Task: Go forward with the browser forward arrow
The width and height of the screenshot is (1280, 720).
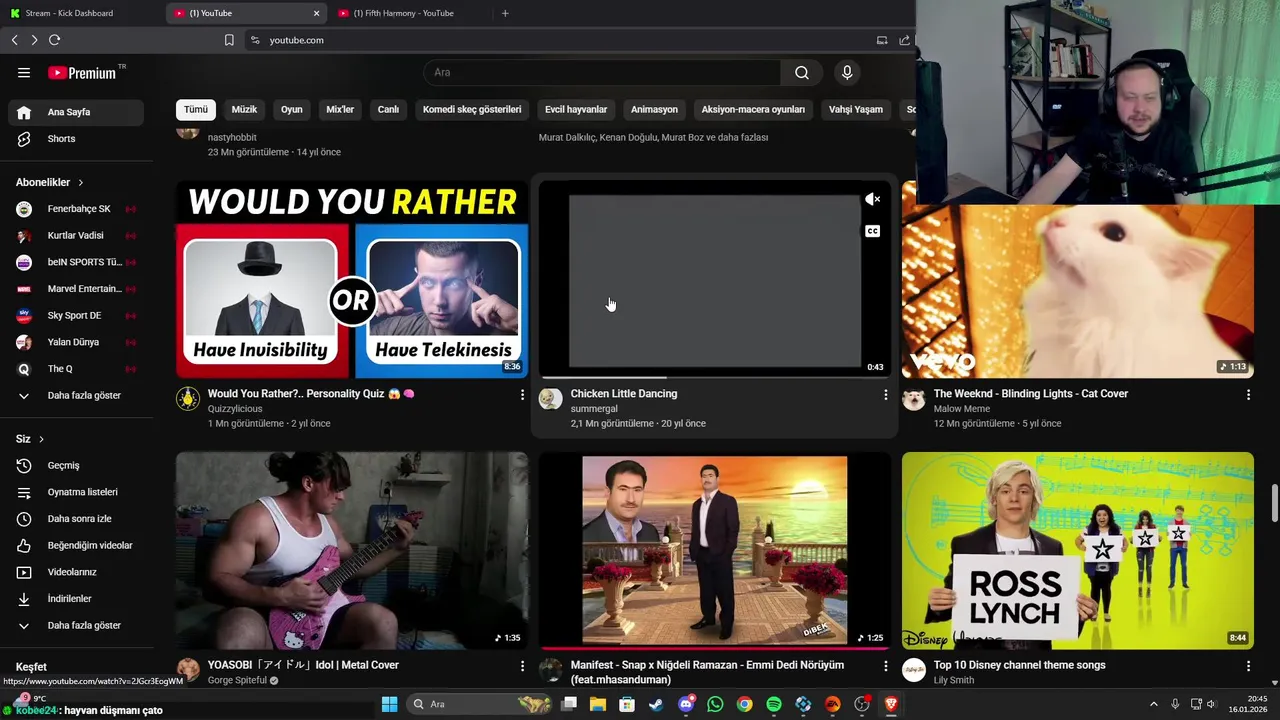Action: tap(34, 40)
